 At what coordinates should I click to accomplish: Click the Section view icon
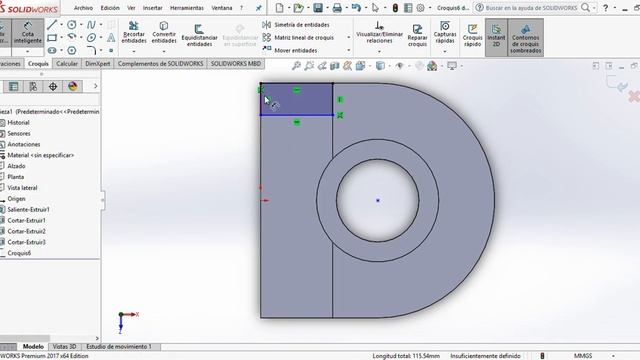tap(335, 66)
